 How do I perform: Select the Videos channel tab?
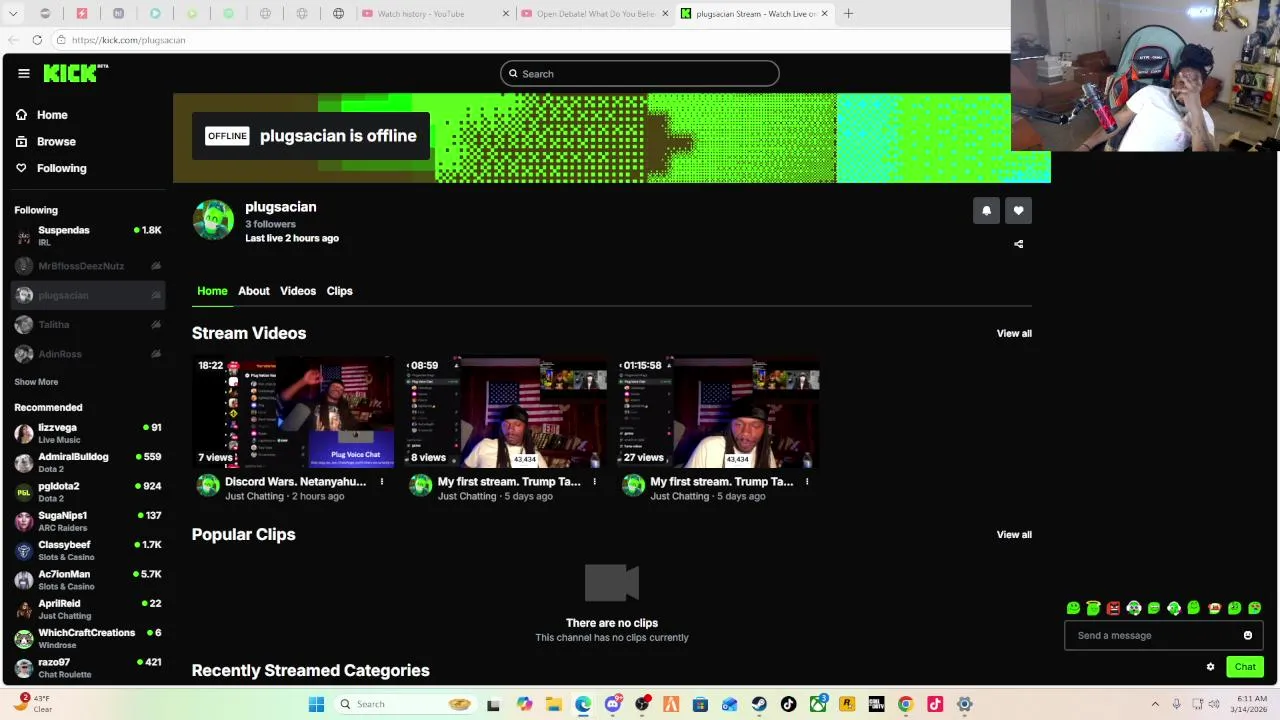pyautogui.click(x=298, y=291)
